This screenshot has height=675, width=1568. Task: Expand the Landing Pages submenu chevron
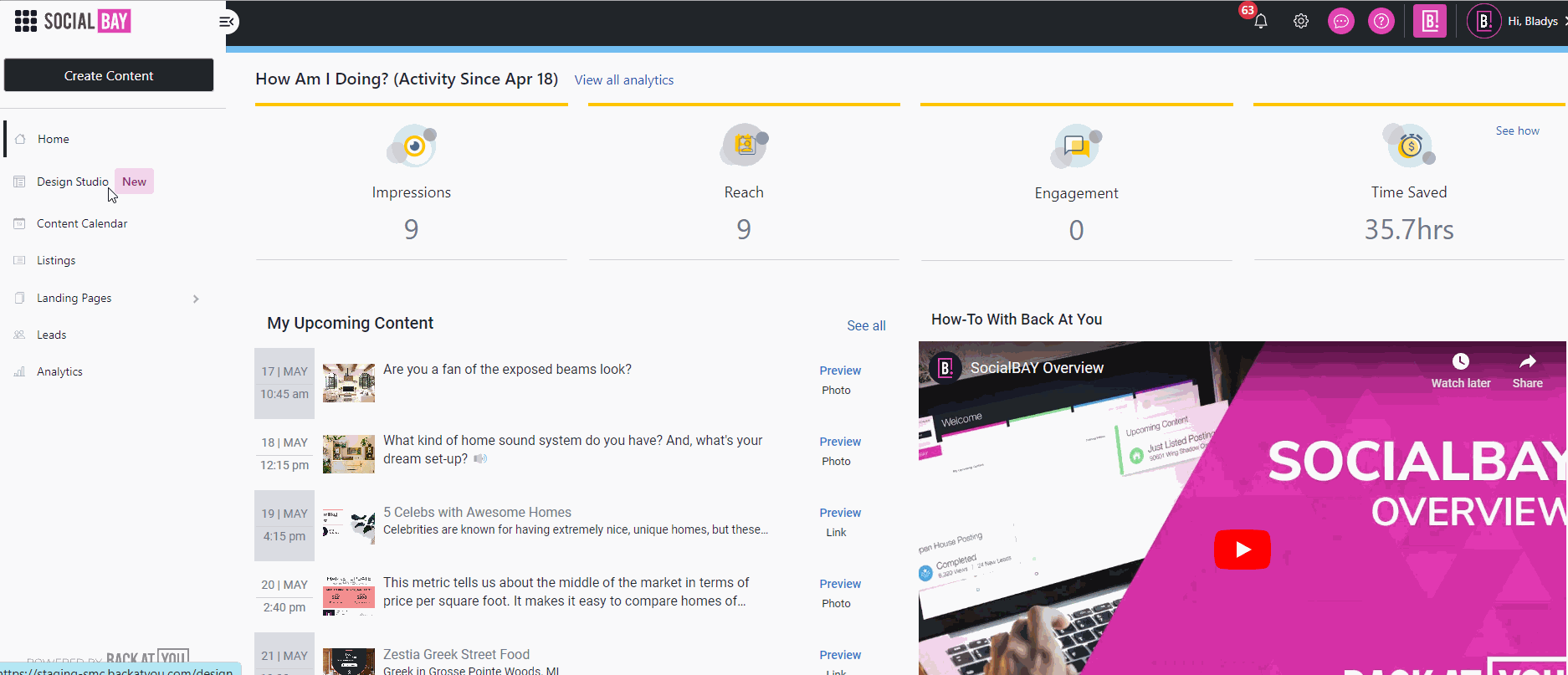tap(196, 299)
